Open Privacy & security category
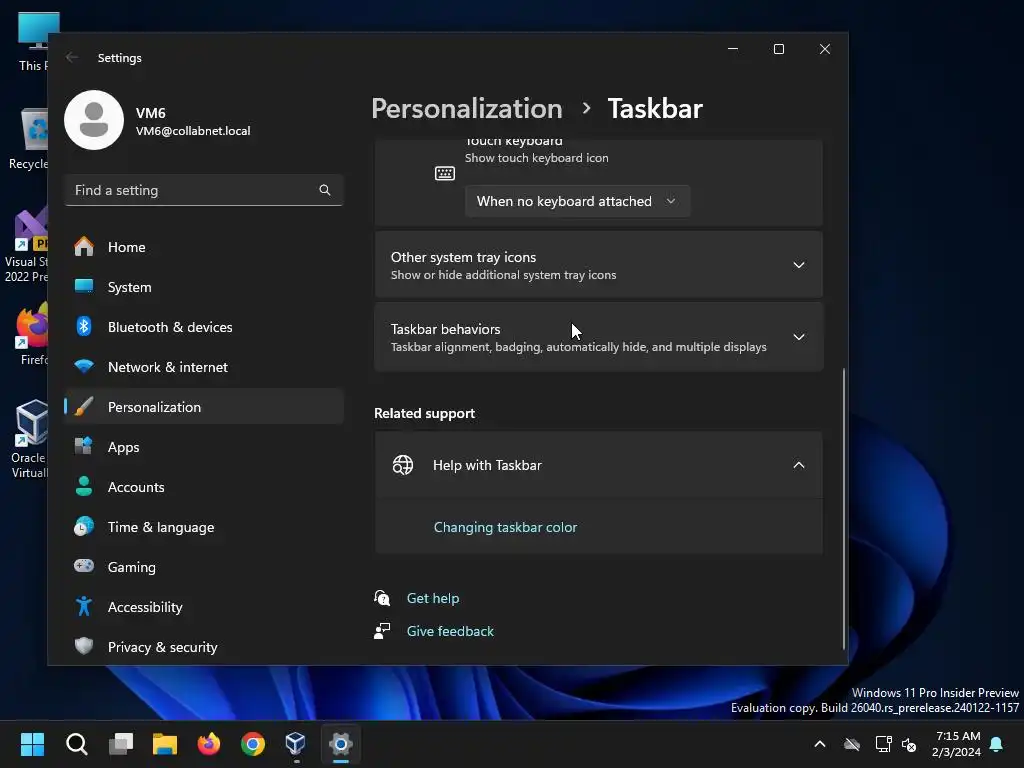The height and width of the screenshot is (768, 1024). 204,647
